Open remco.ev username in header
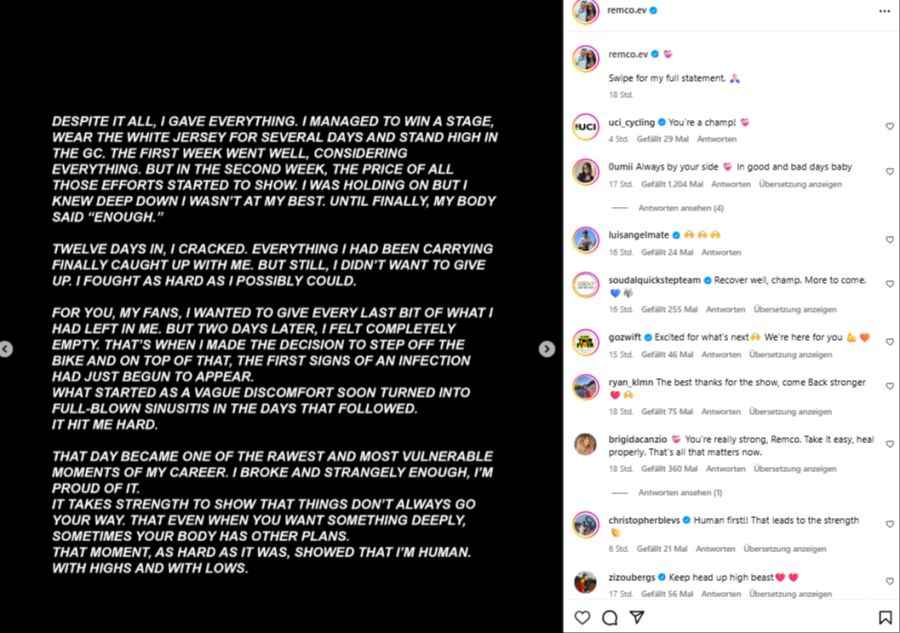 click(x=627, y=10)
